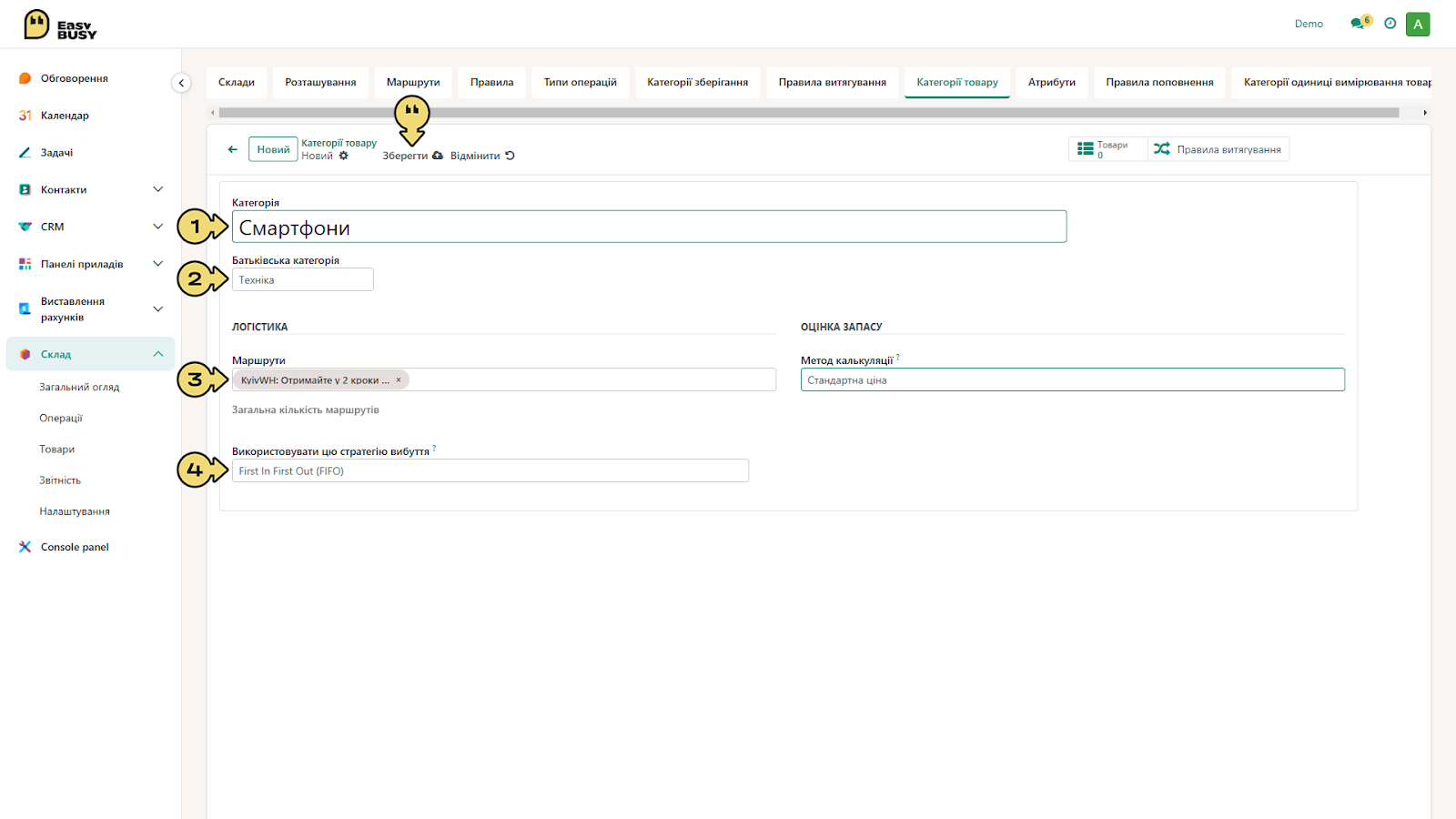Screen dimensions: 1456x819
Task: Switch to the Маршрути tab
Action: pyautogui.click(x=413, y=82)
